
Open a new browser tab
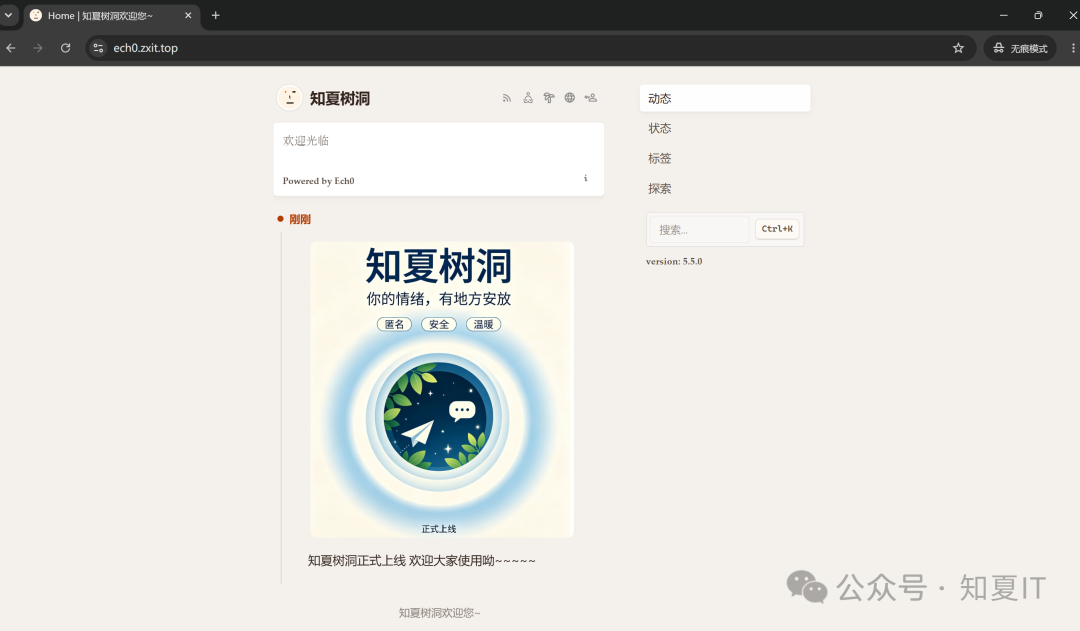pos(216,15)
